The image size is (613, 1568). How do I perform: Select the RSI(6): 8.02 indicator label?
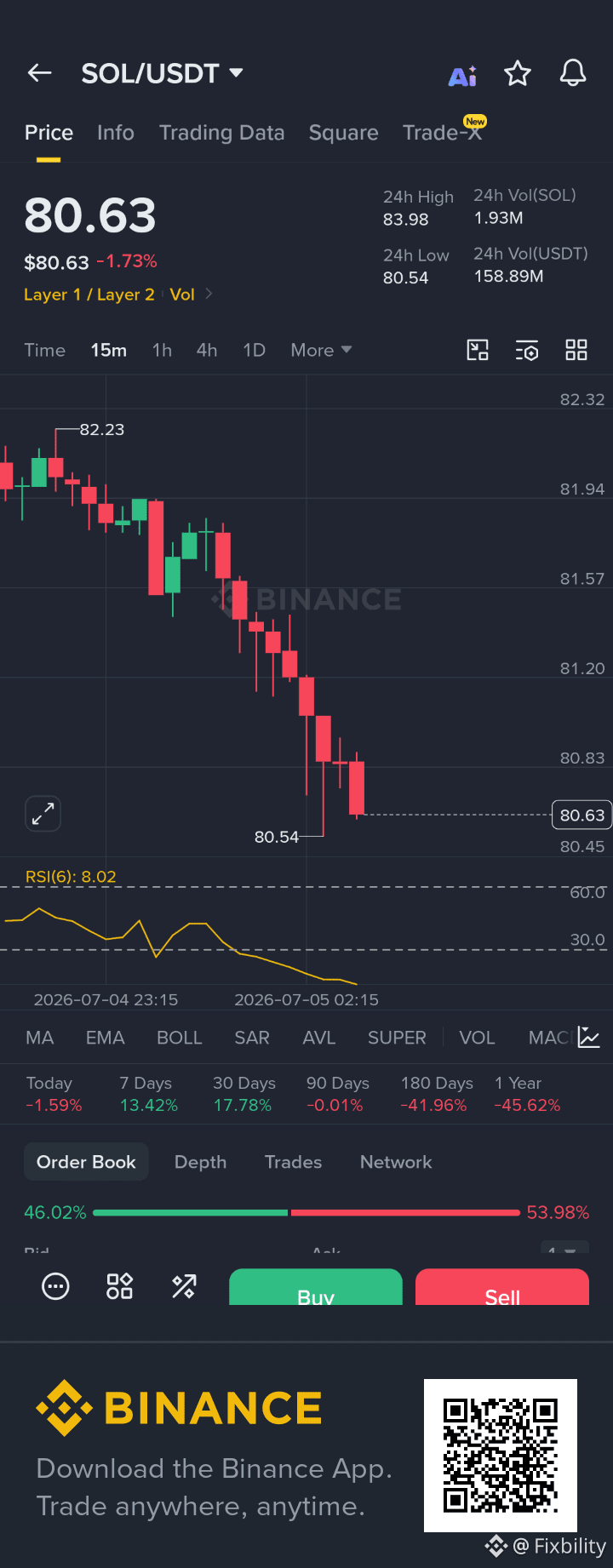point(71,877)
